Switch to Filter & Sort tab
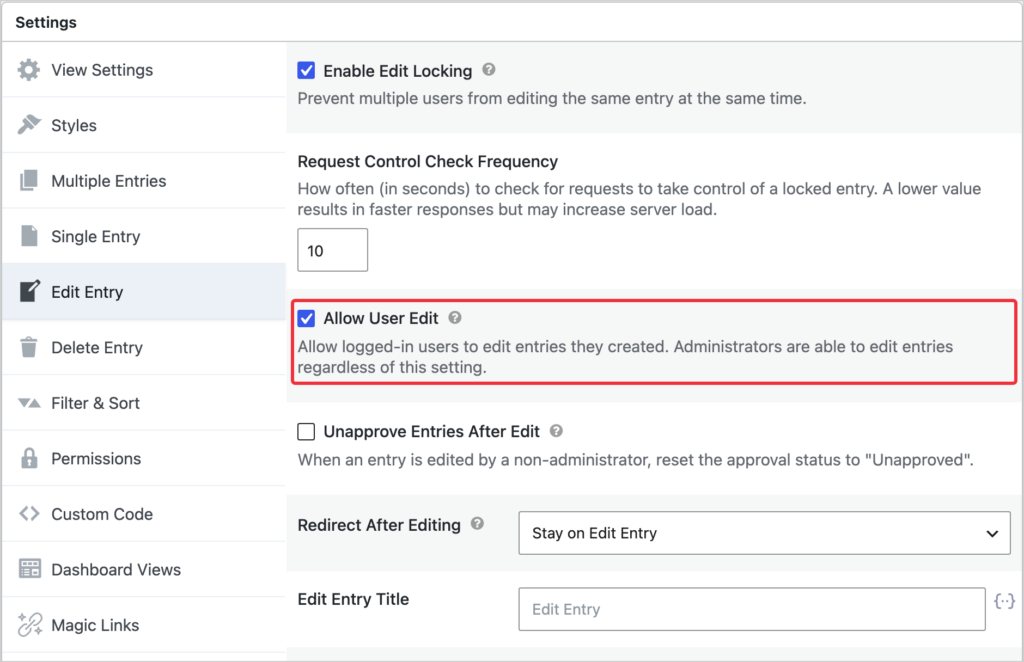This screenshot has width=1024, height=662. tap(144, 403)
